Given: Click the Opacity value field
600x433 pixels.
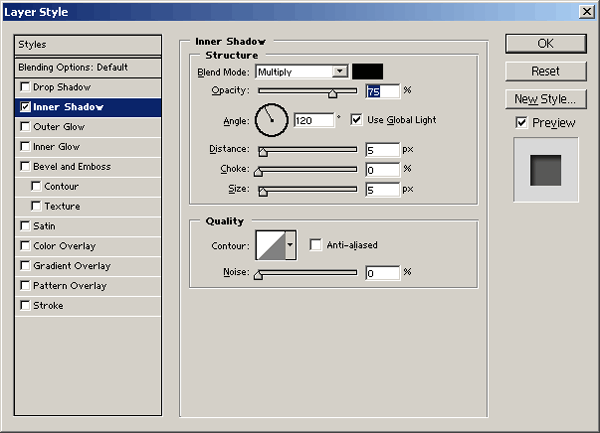Looking at the screenshot, I should (x=383, y=91).
